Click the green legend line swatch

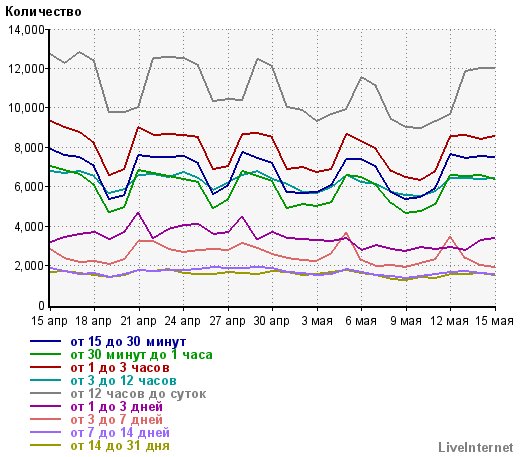coord(45,354)
